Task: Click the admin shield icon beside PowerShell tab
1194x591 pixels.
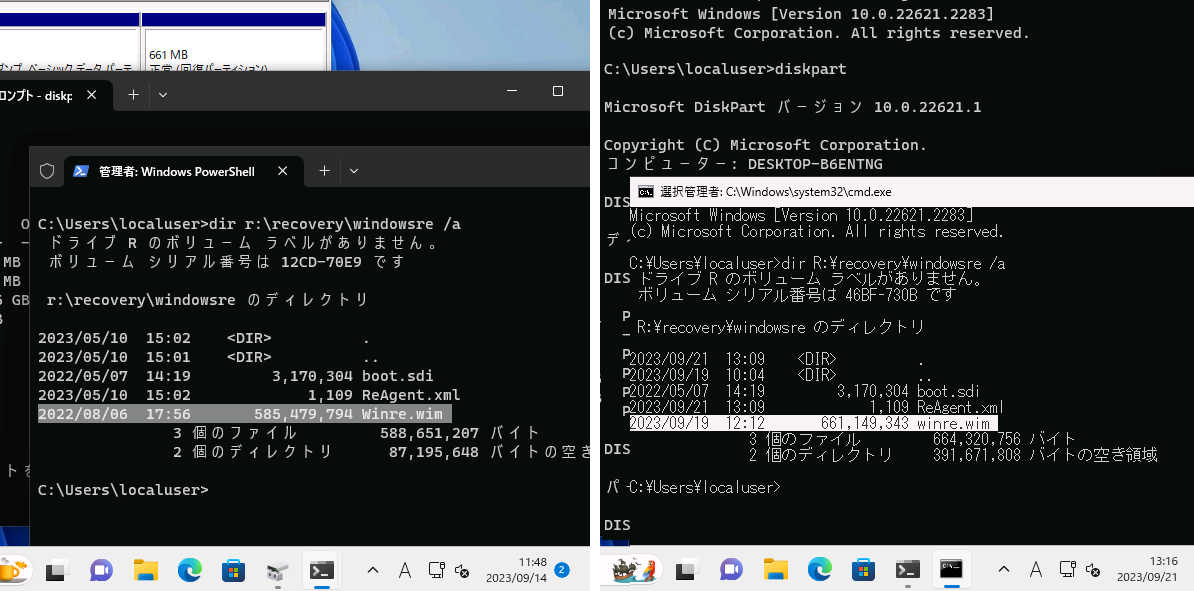Action: [46, 171]
